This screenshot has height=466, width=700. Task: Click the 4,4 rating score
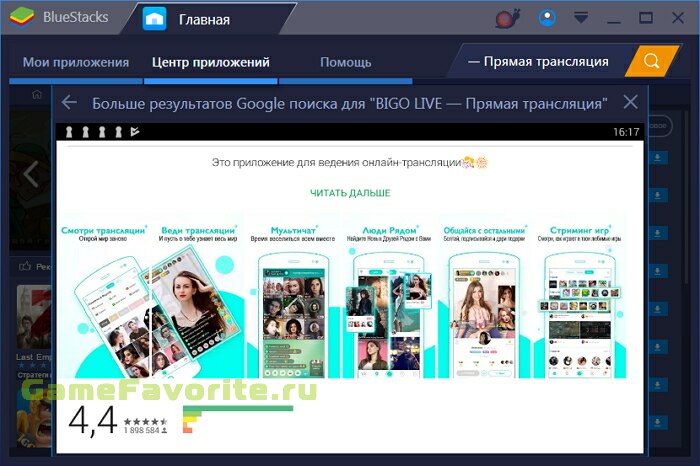click(x=93, y=420)
